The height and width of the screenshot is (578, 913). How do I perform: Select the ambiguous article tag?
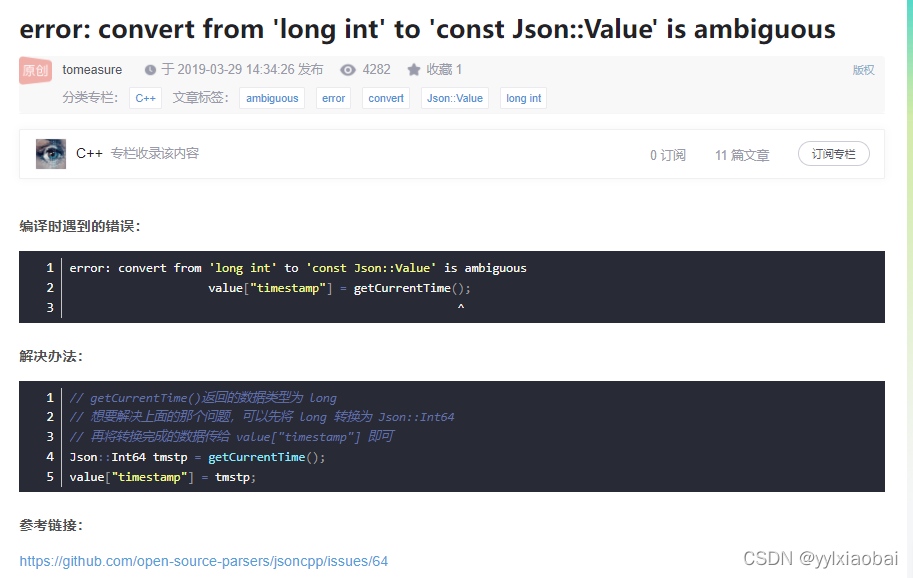(272, 97)
